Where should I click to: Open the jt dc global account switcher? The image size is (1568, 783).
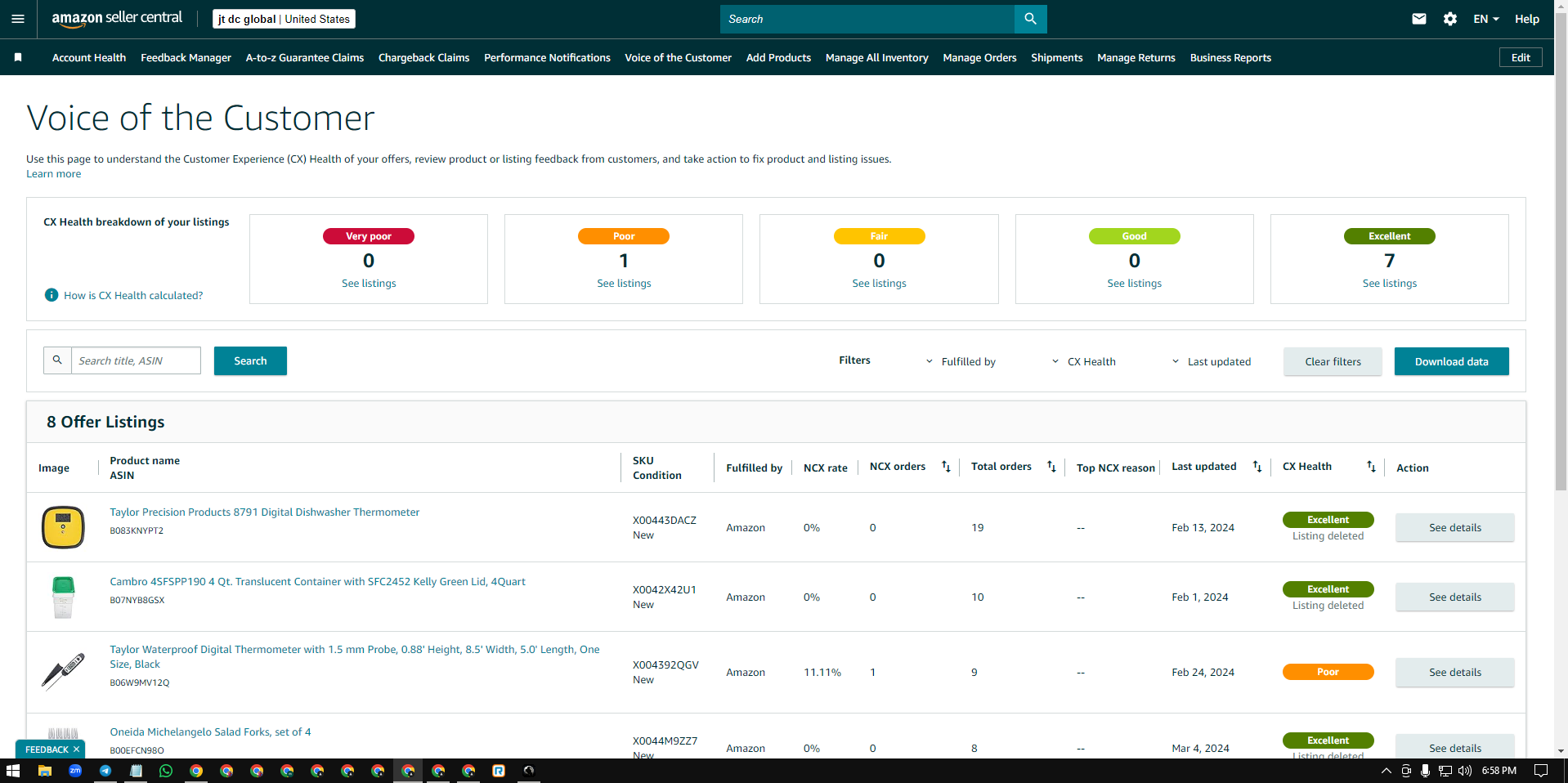coord(284,19)
